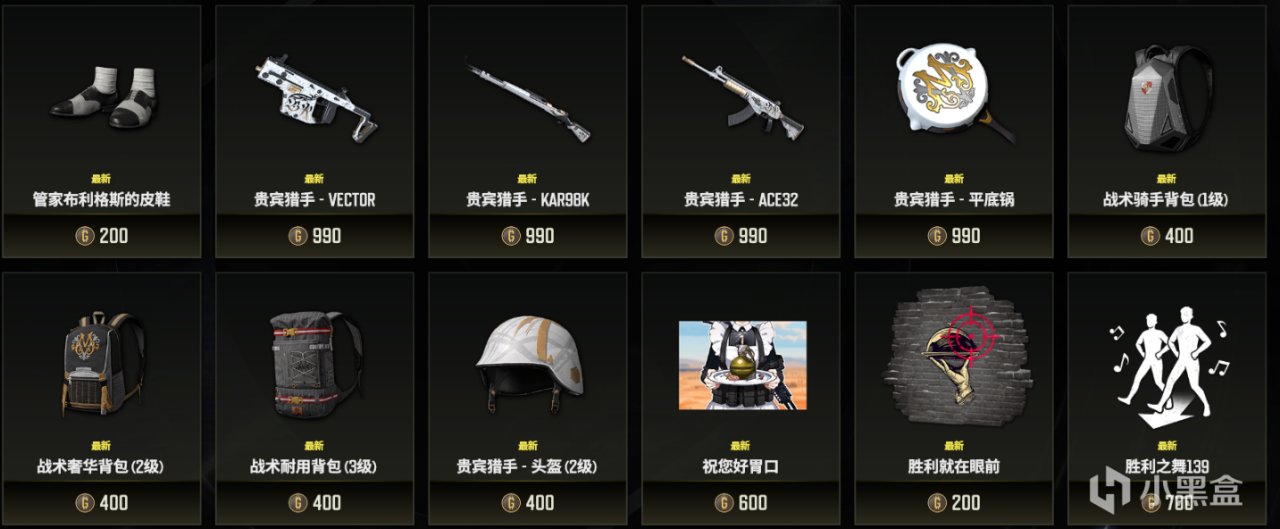This screenshot has width=1280, height=529.
Task: Open the 贵宾猎手 ACE32 rifle item
Action: click(x=742, y=96)
